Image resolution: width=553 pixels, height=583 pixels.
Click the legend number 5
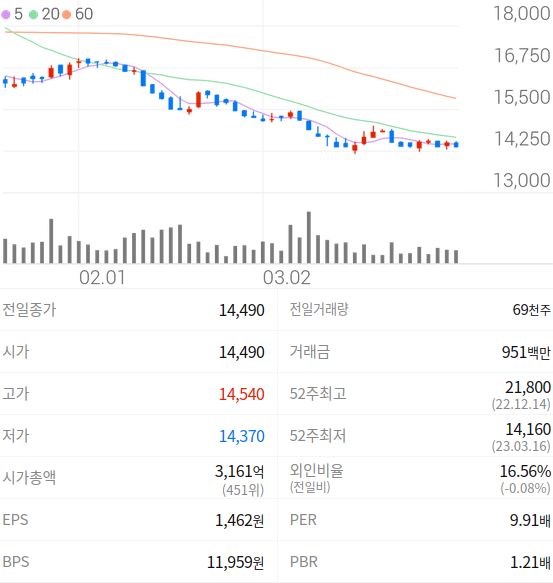tap(18, 14)
